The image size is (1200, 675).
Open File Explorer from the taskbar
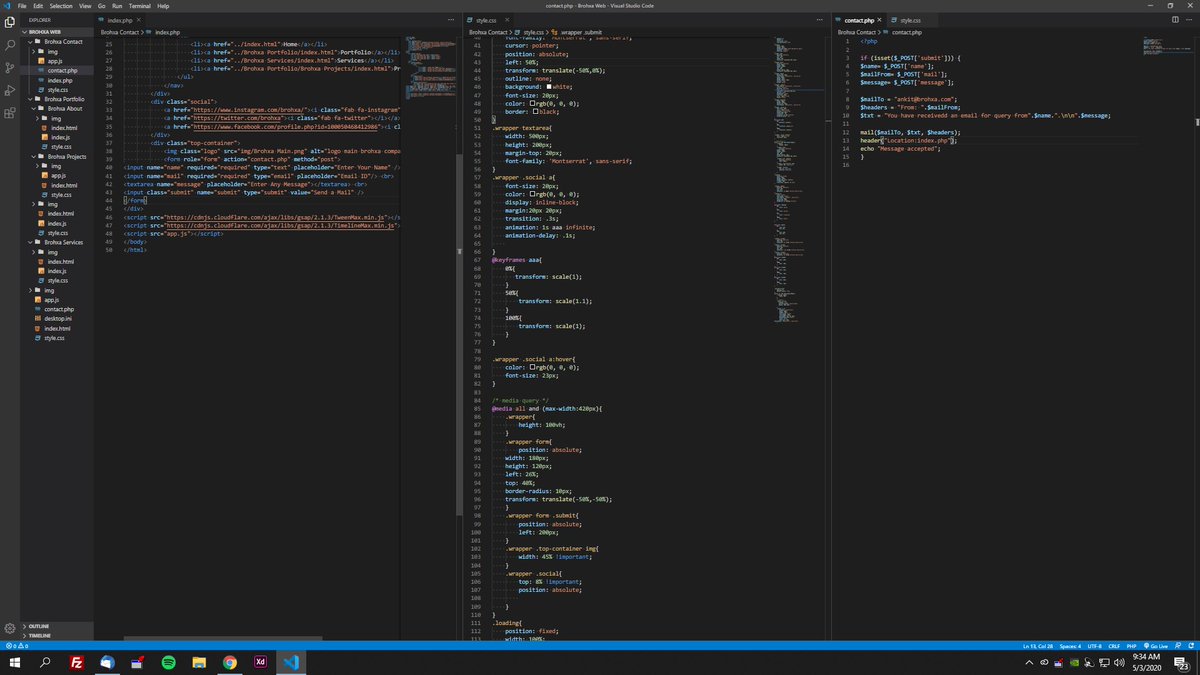coord(199,663)
